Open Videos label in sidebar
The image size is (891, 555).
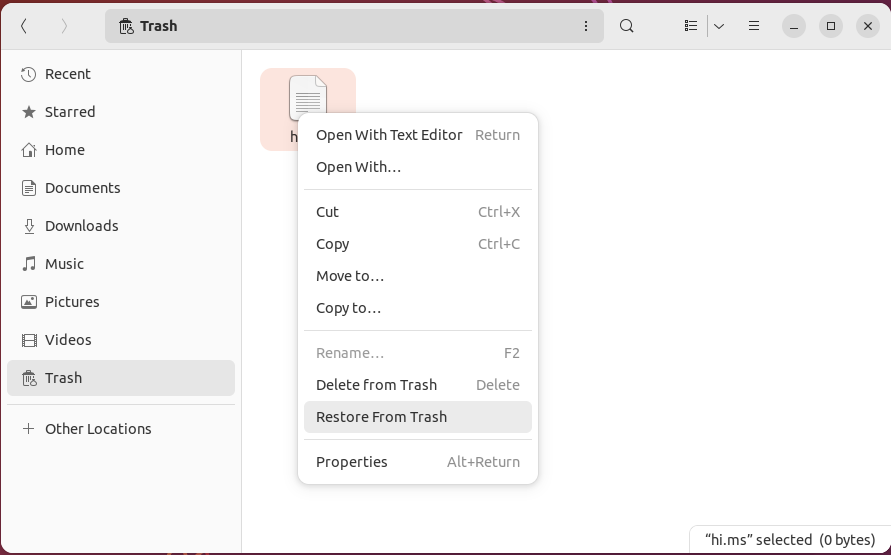point(68,340)
